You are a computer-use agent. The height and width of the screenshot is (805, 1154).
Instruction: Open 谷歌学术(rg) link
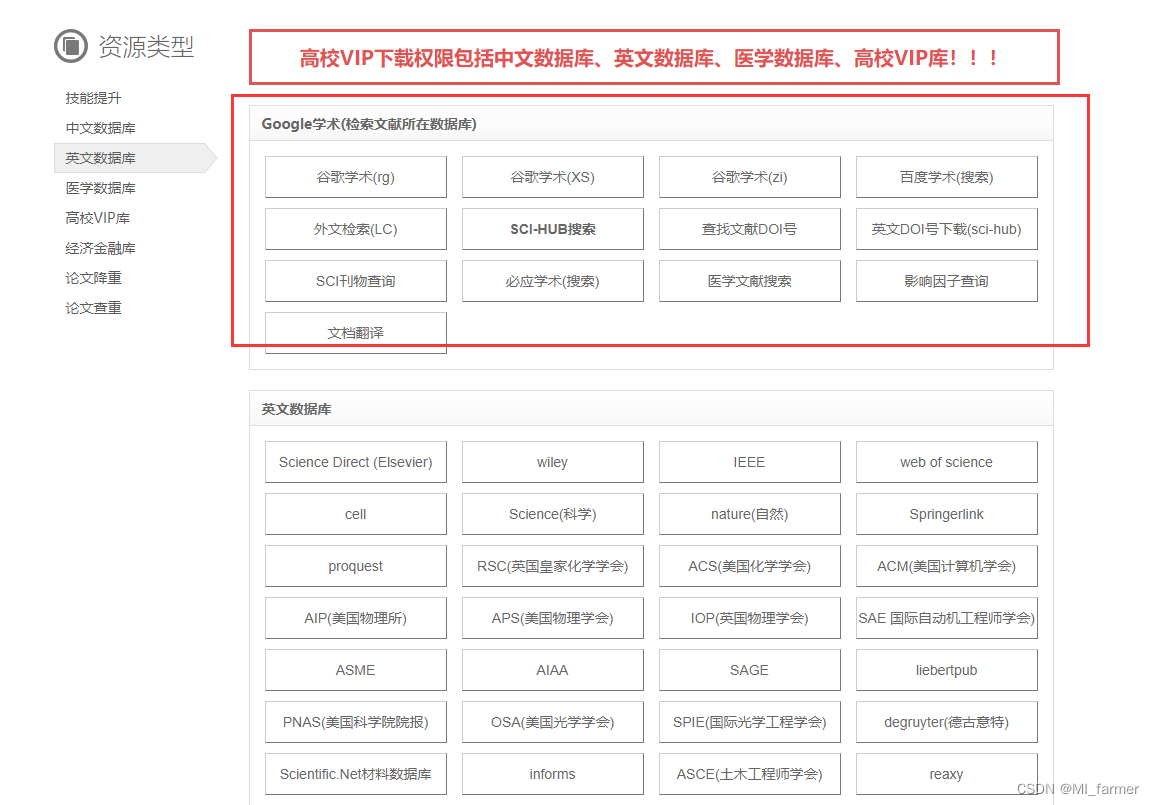click(x=355, y=177)
